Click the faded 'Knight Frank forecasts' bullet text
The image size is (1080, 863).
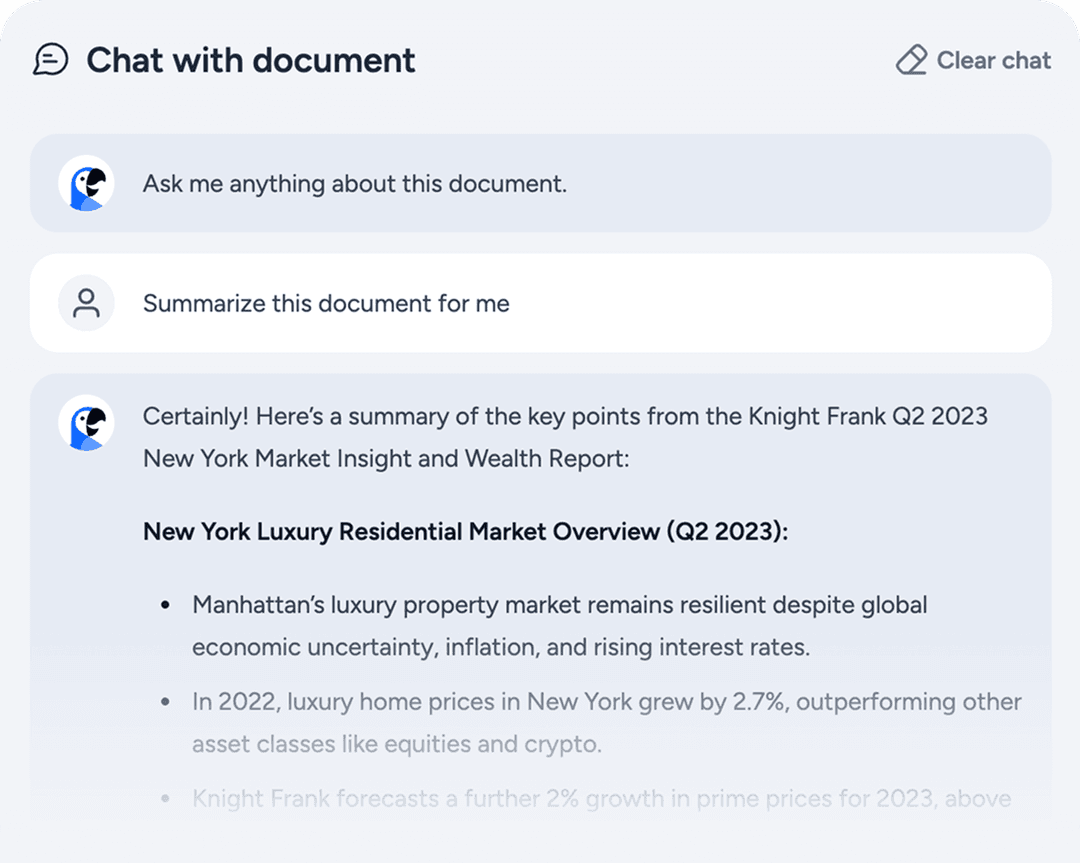pyautogui.click(x=601, y=798)
